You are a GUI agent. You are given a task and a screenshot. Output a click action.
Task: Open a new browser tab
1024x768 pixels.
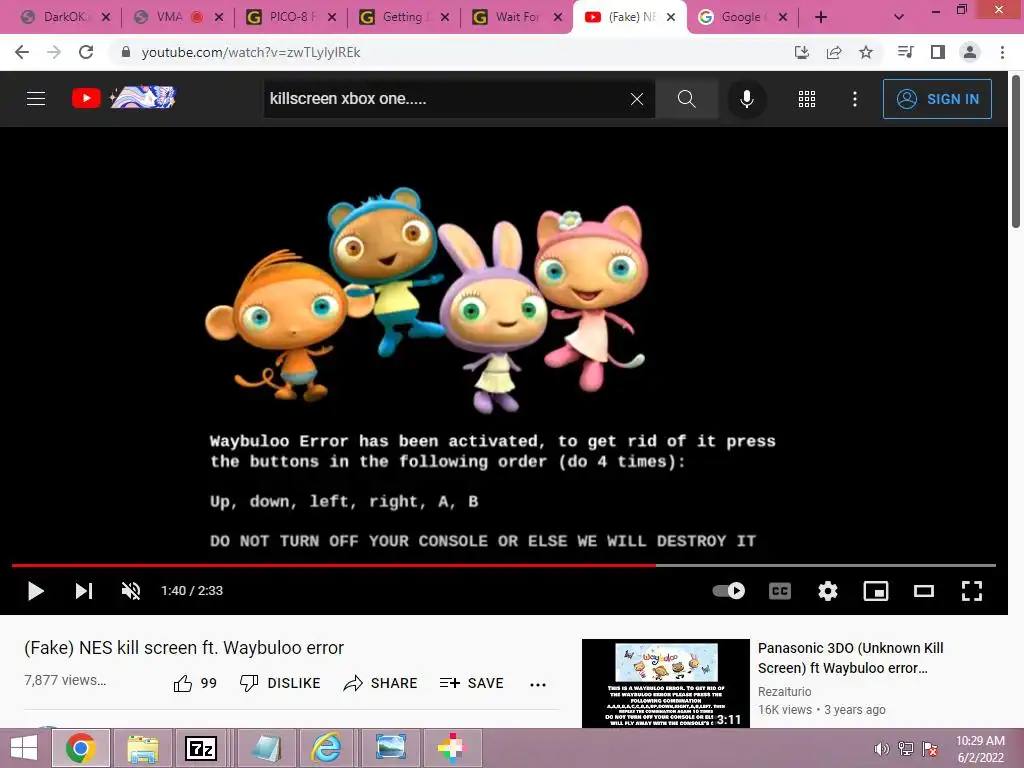click(821, 18)
